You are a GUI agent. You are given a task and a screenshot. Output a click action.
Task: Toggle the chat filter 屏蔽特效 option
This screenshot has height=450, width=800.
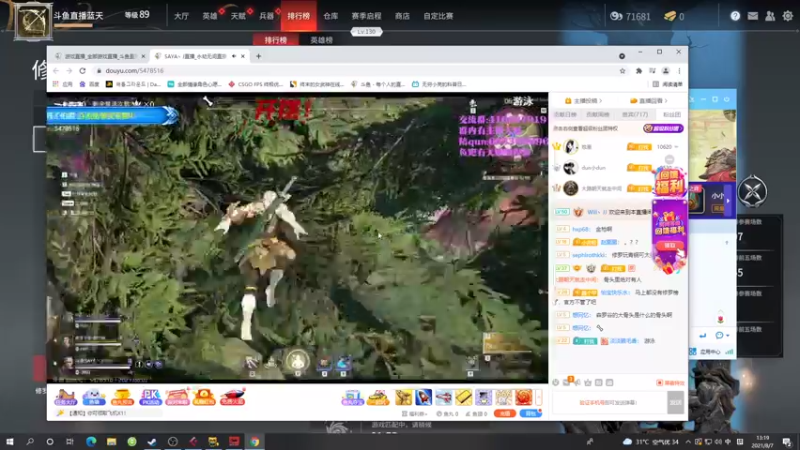(x=670, y=383)
